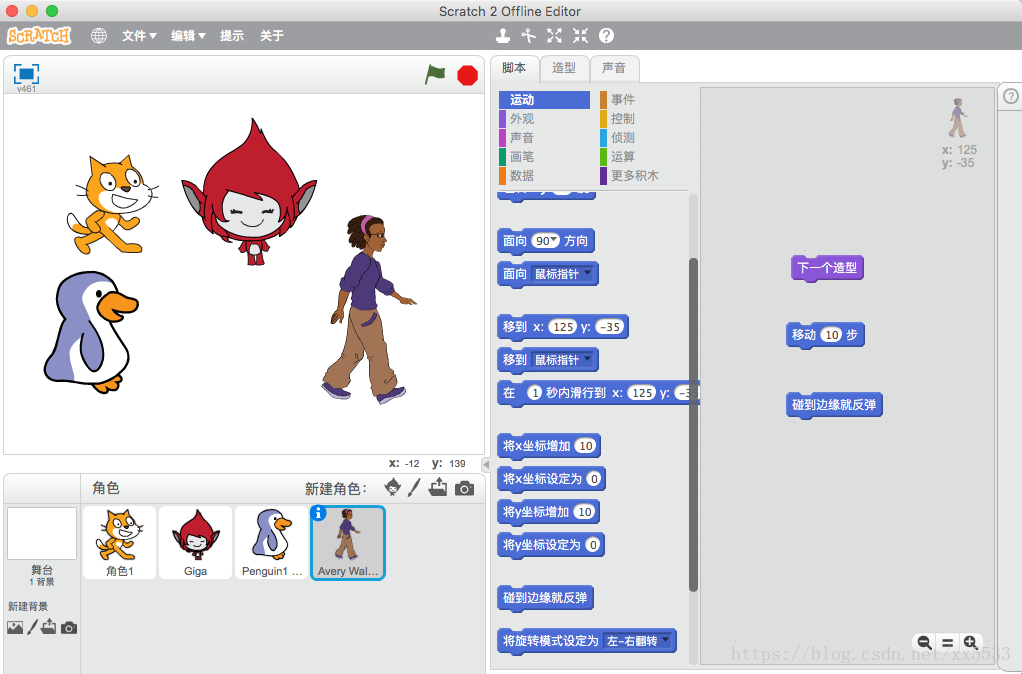Click the blocks palette vertical scrollbar
The height and width of the screenshot is (674, 1022).
[x=693, y=424]
